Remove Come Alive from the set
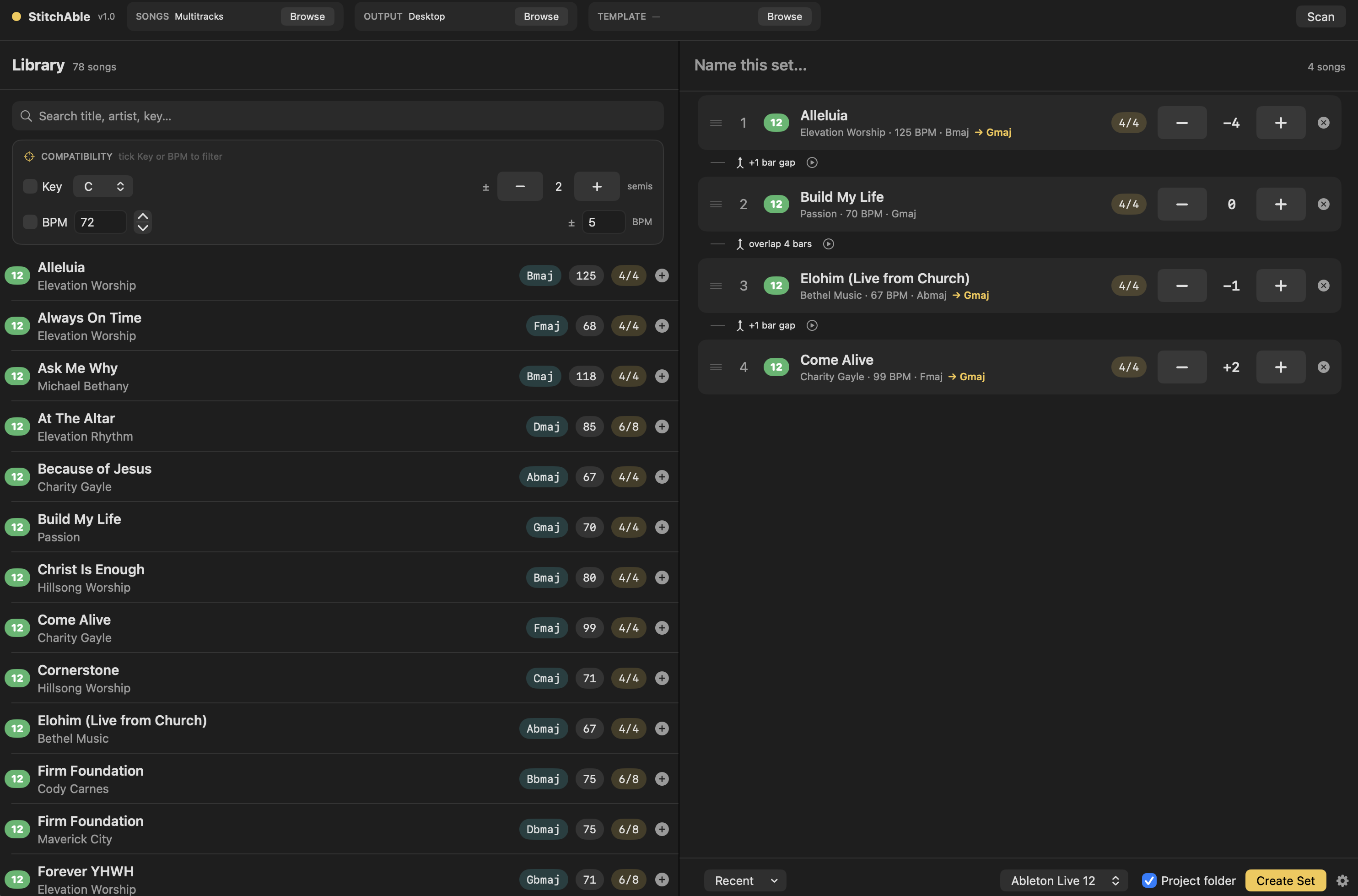The height and width of the screenshot is (896, 1358). (1323, 367)
